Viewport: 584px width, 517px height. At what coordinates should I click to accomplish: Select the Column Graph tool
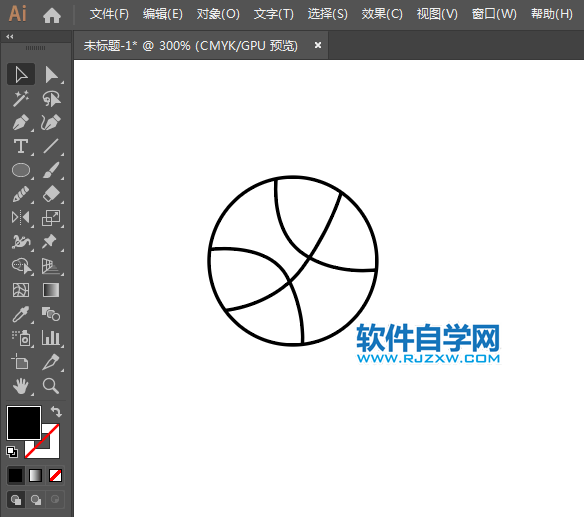pyautogui.click(x=51, y=338)
